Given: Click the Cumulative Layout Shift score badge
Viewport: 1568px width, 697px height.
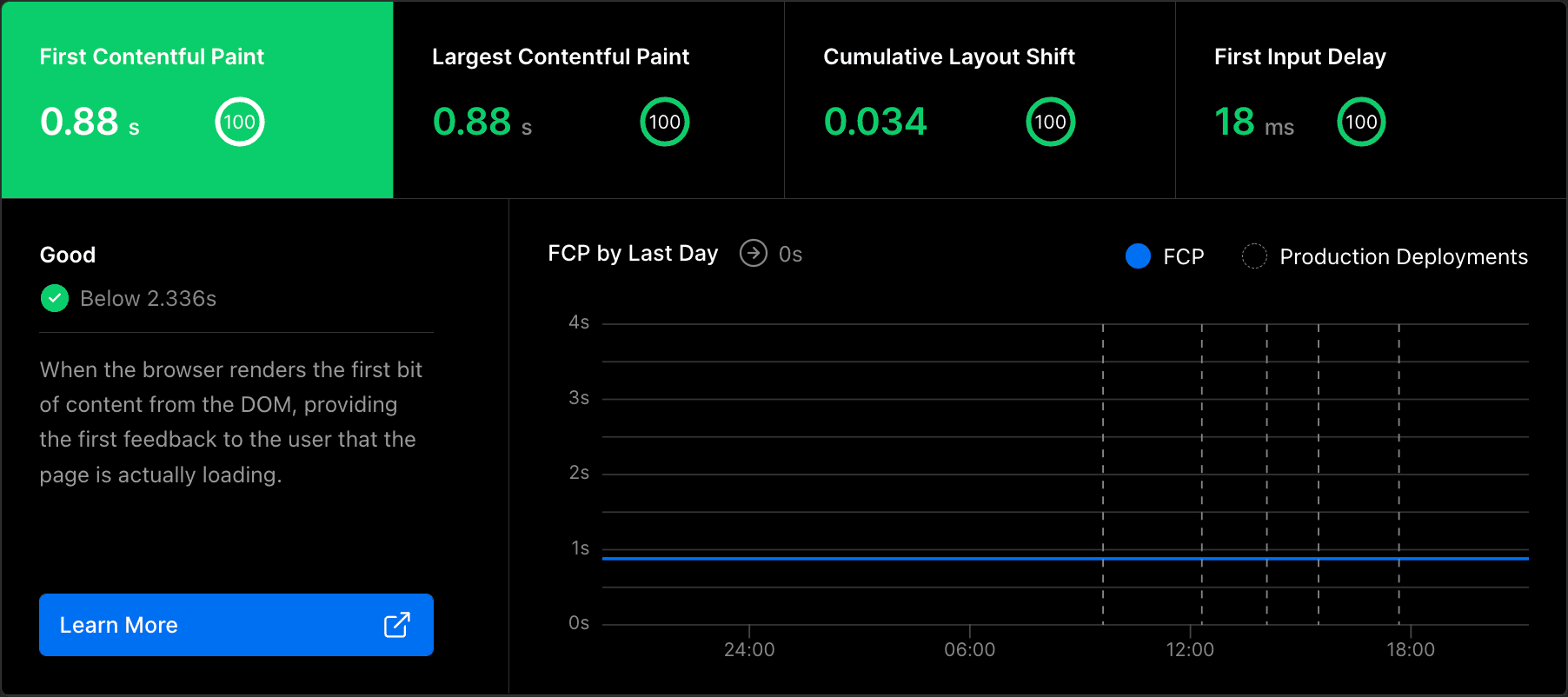Looking at the screenshot, I should tap(1050, 122).
